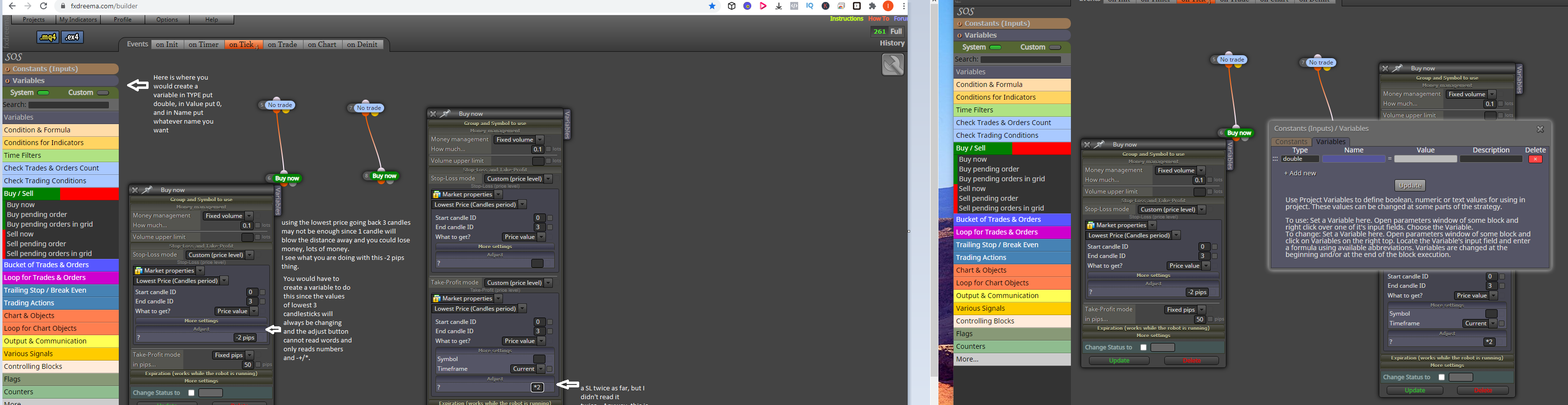1568x405 pixels.
Task: Open Lowest Price (Candles period) dropdown, -2 pips panel beside dialog
Action: [x=1133, y=235]
